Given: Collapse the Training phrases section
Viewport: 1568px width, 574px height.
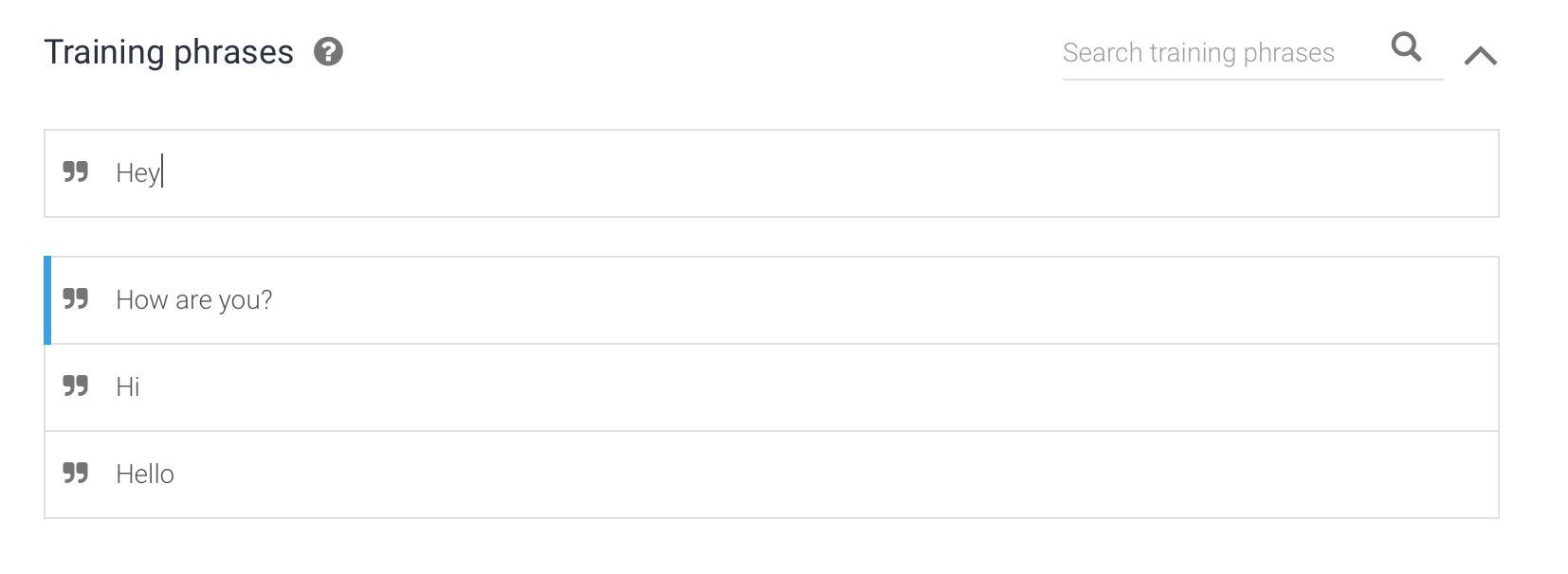Looking at the screenshot, I should point(1480,56).
